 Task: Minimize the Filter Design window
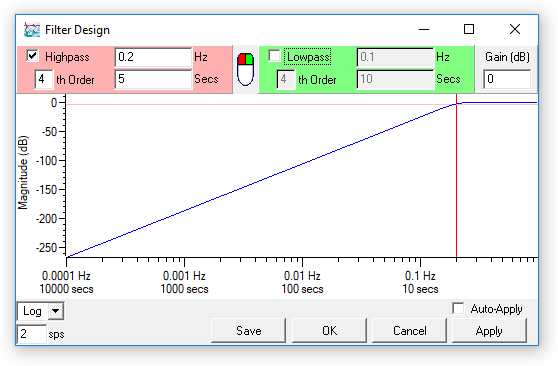click(x=424, y=29)
